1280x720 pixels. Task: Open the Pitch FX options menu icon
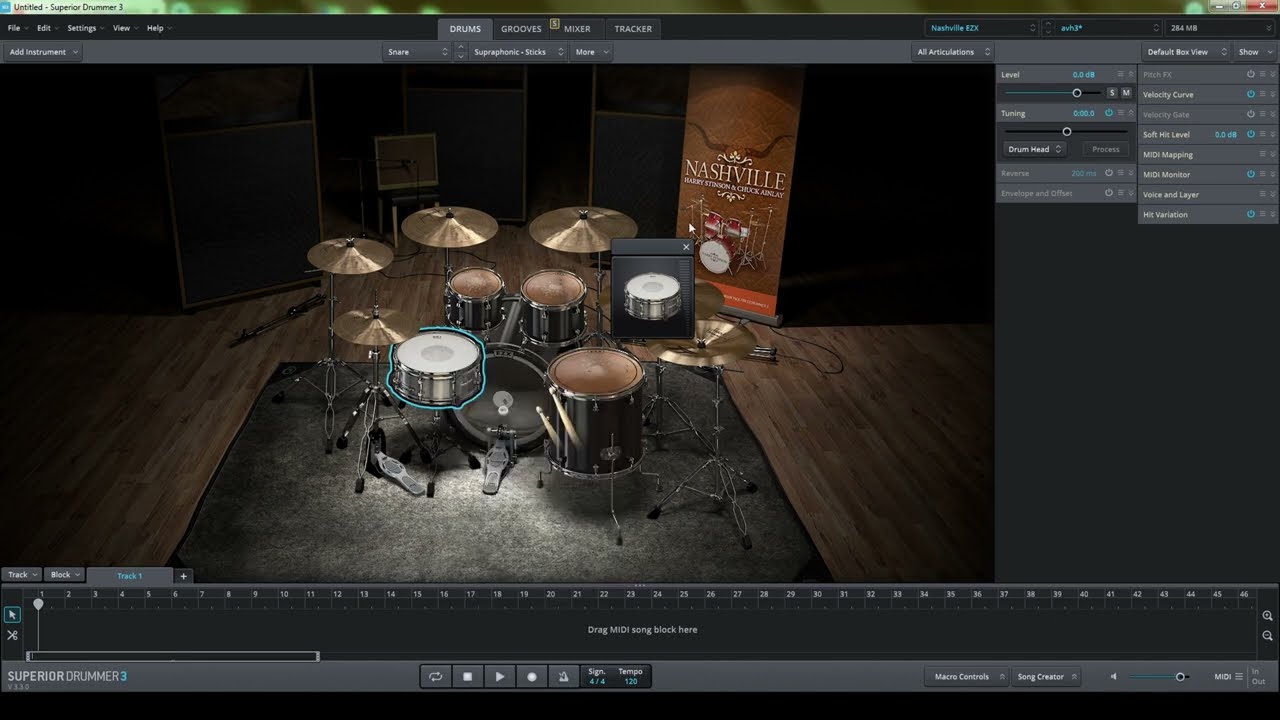(x=1262, y=75)
